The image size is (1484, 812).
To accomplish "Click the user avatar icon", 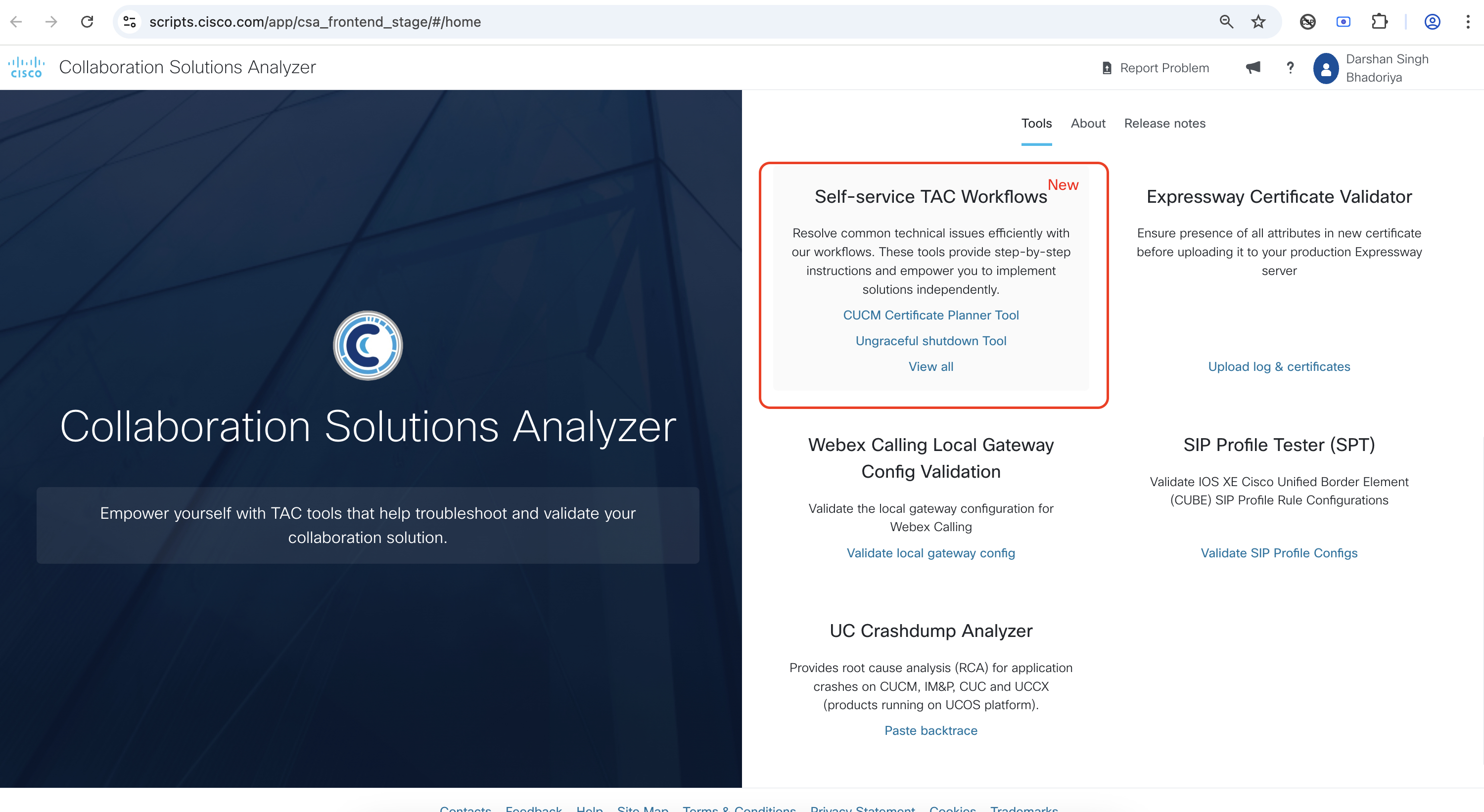I will (x=1326, y=69).
